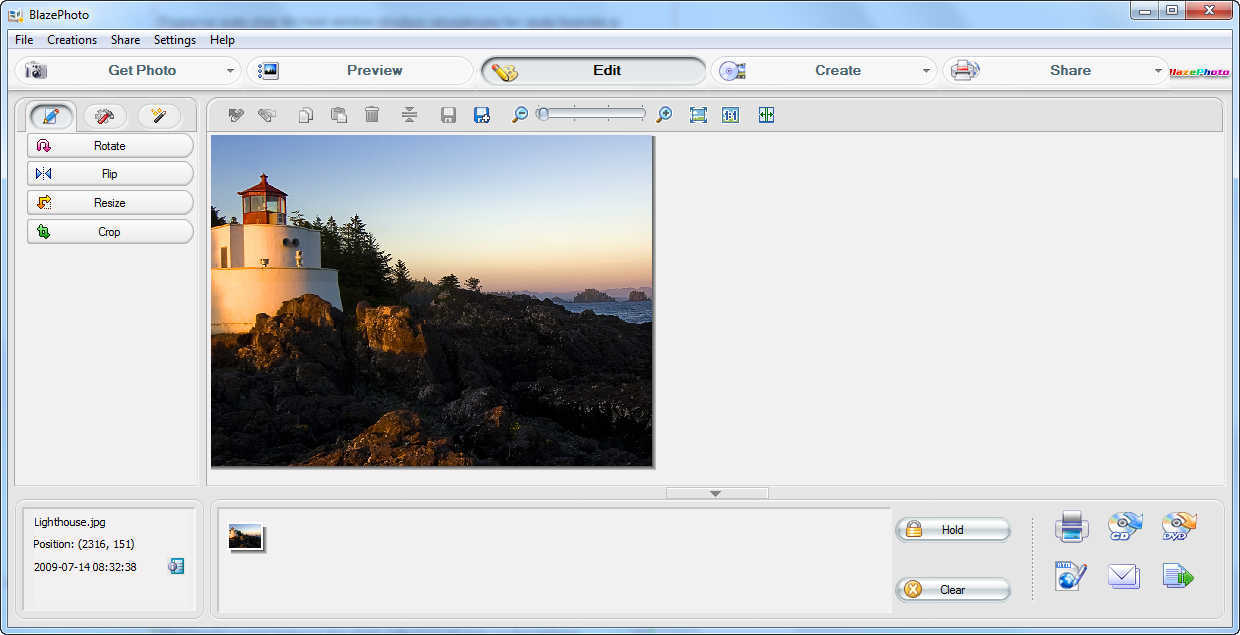
Task: Zoom out with the magnifier icon
Action: (519, 115)
